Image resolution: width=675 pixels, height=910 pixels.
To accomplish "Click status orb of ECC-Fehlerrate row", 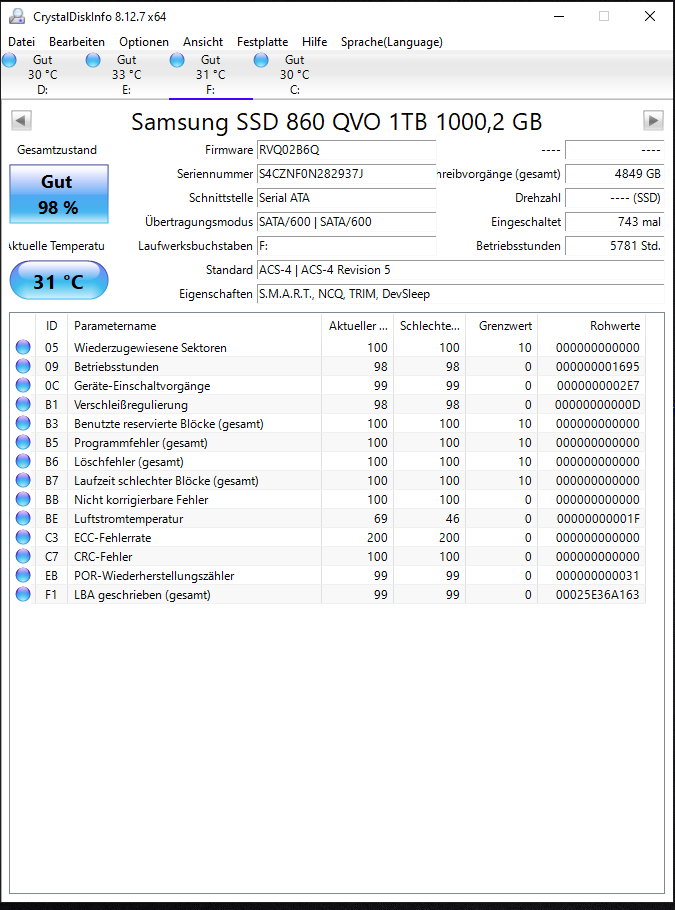I will (x=23, y=537).
